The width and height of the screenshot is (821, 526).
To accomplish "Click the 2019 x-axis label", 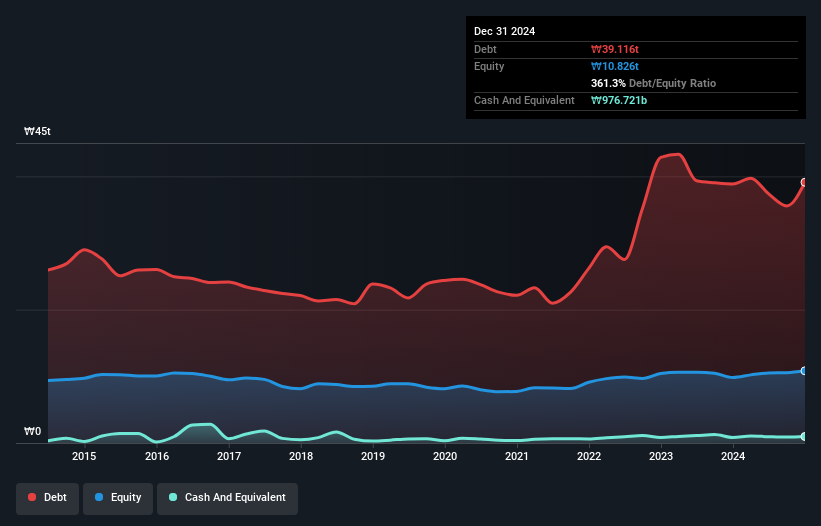I will pos(373,456).
